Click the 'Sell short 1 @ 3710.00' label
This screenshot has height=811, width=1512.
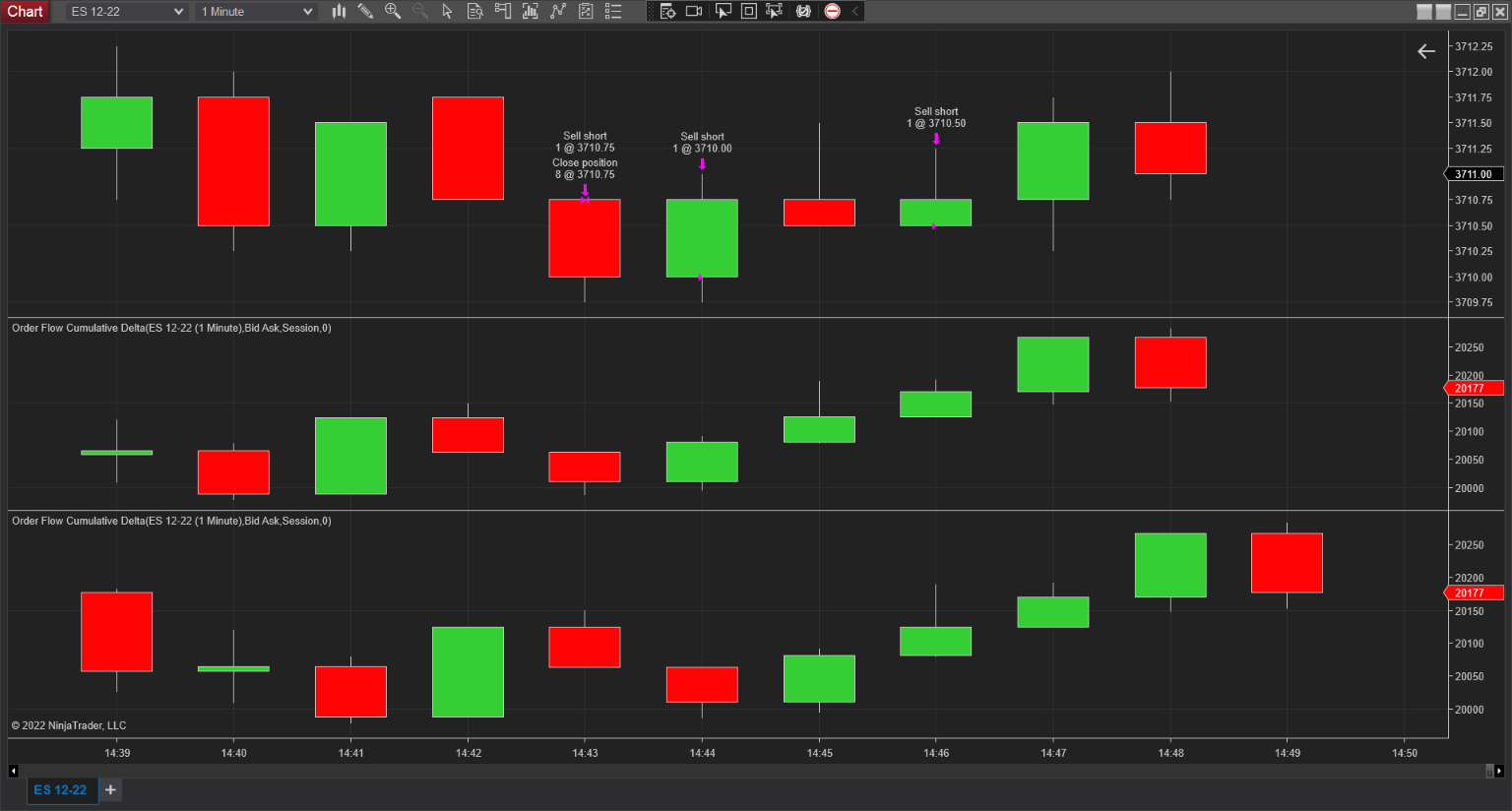702,143
